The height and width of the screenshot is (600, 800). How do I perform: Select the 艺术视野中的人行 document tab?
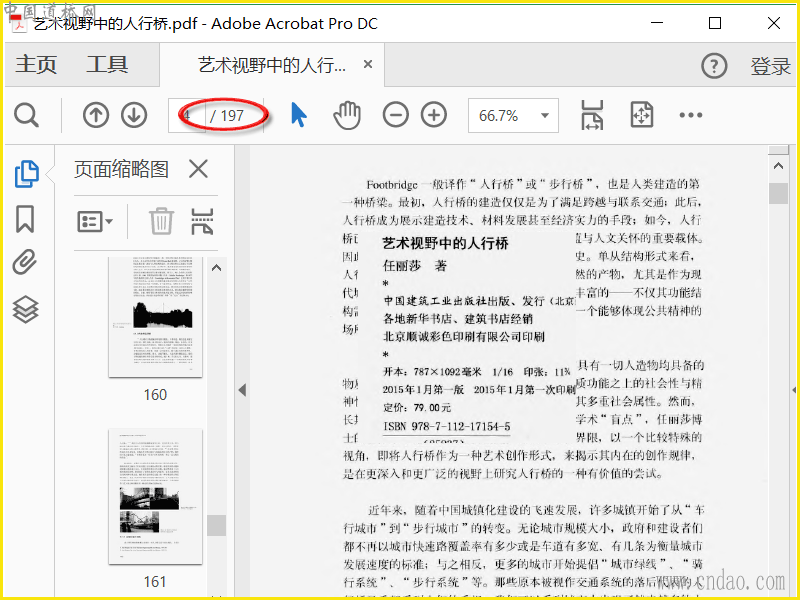pos(272,65)
